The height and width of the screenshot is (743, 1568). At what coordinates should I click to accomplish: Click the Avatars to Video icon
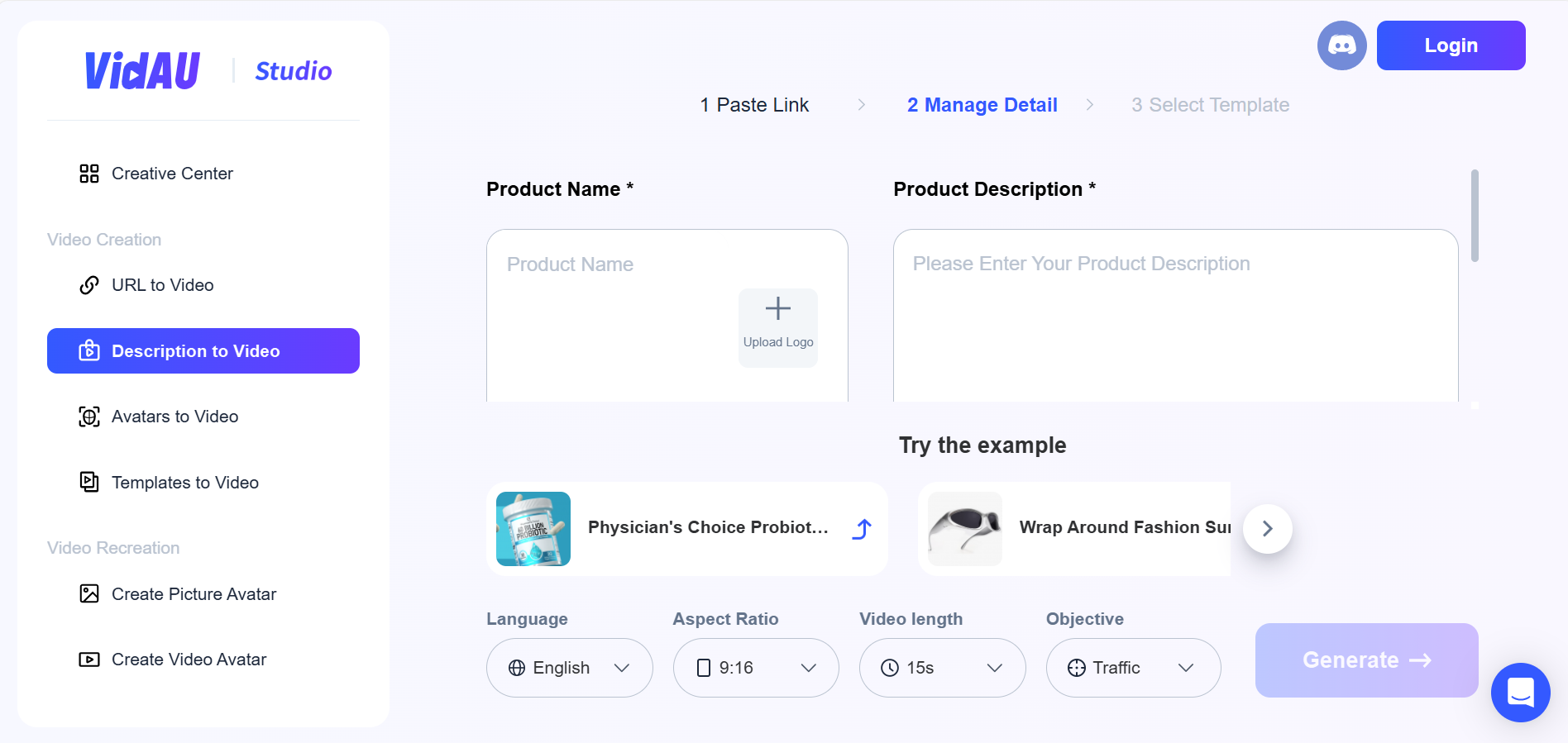point(89,417)
